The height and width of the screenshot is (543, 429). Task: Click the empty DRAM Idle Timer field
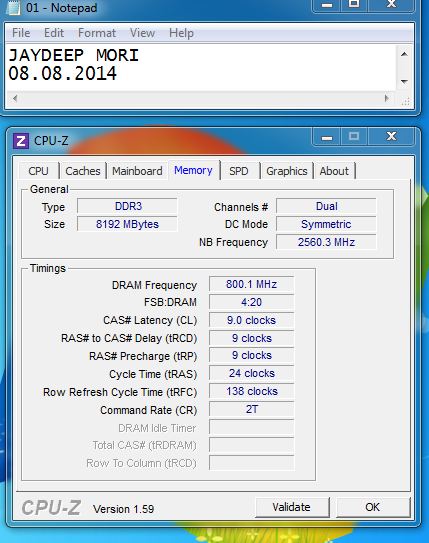point(251,427)
